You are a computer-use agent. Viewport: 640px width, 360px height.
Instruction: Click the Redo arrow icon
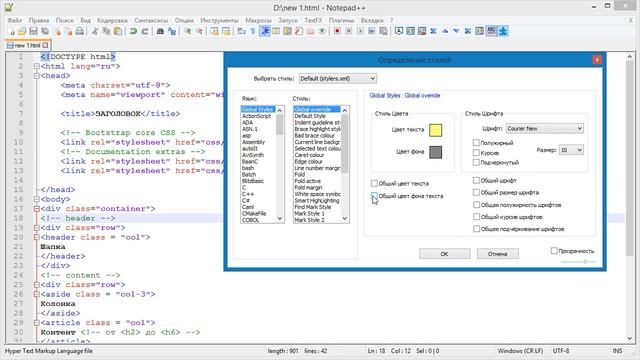point(144,31)
